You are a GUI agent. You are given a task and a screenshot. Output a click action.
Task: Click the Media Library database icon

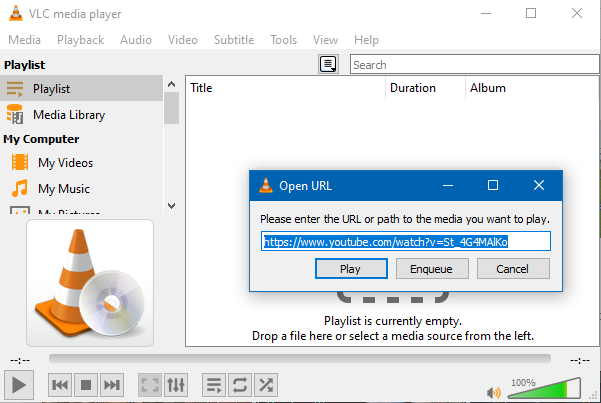pyautogui.click(x=15, y=114)
